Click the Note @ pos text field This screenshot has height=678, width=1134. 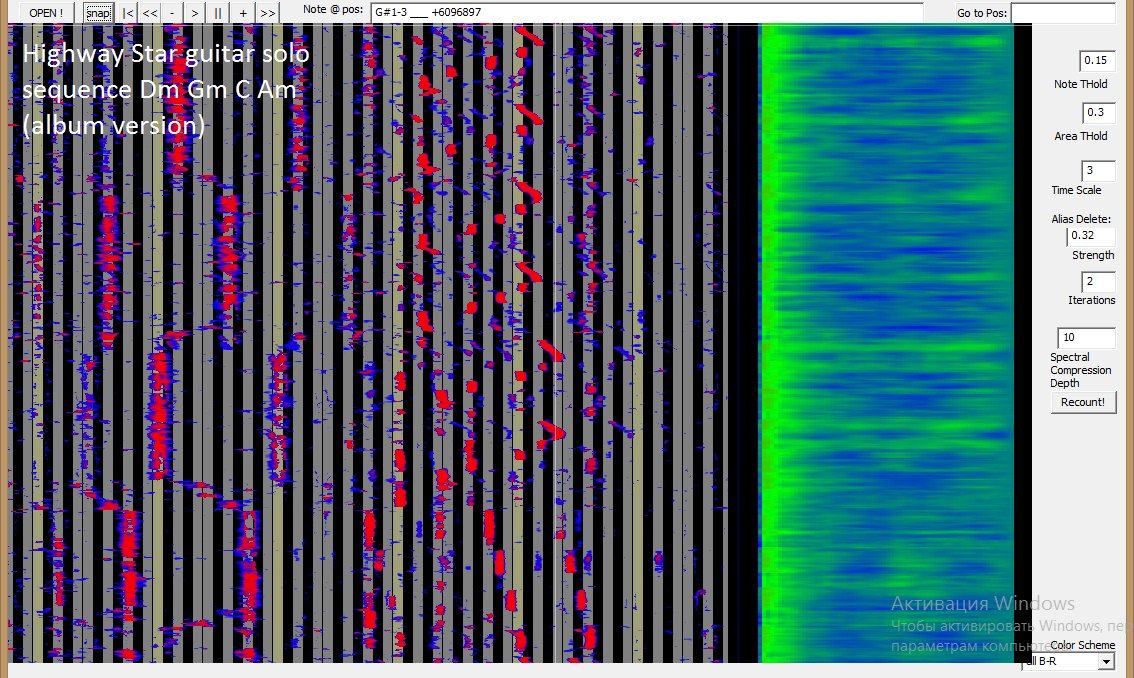[646, 13]
